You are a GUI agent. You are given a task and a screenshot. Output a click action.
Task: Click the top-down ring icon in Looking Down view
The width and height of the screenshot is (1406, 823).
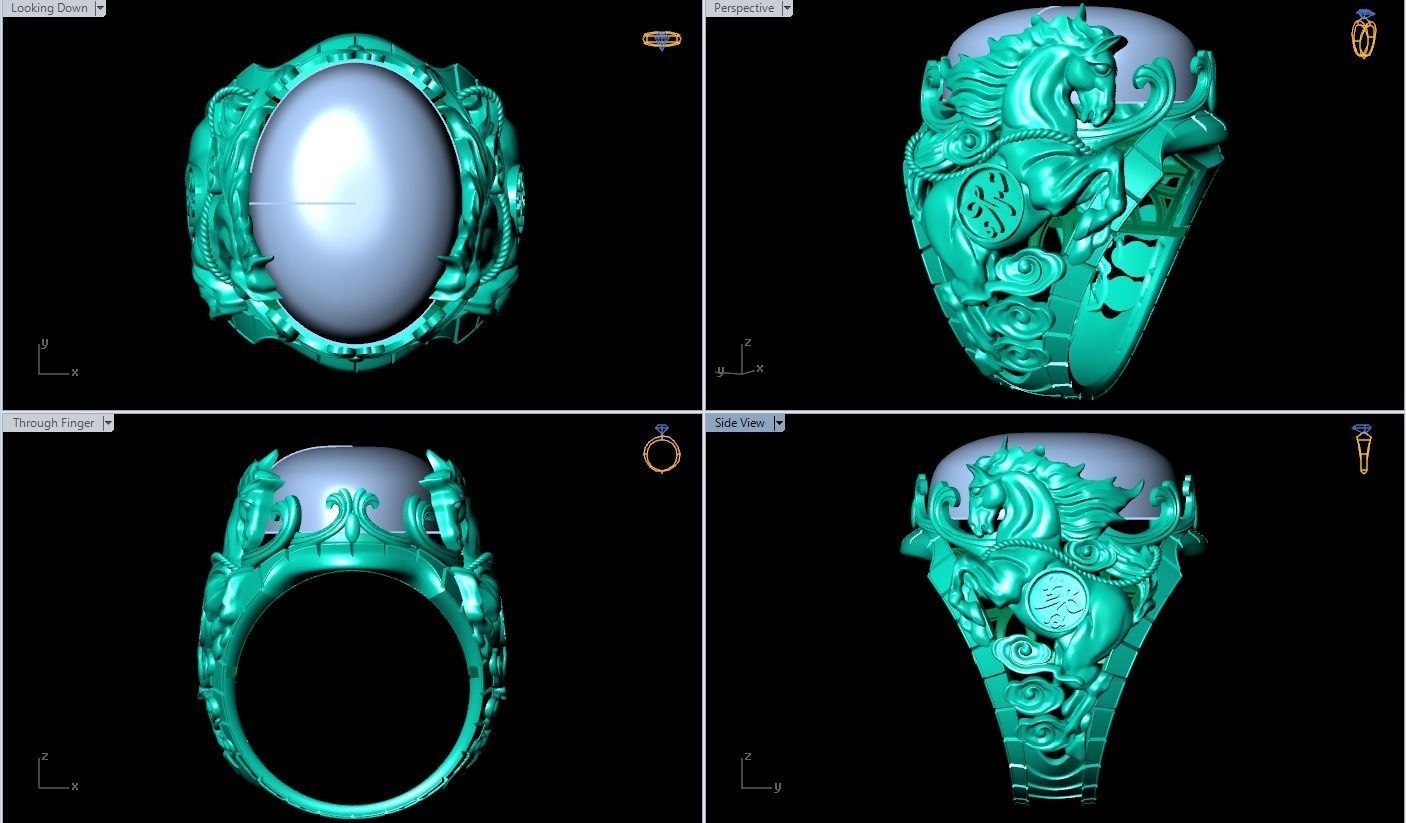click(661, 40)
